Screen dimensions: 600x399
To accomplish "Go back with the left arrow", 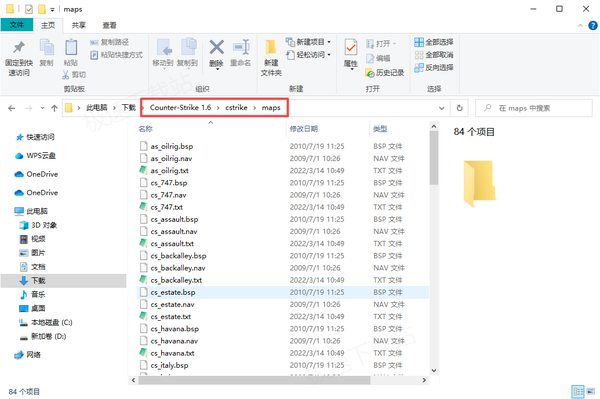I will 12,108.
